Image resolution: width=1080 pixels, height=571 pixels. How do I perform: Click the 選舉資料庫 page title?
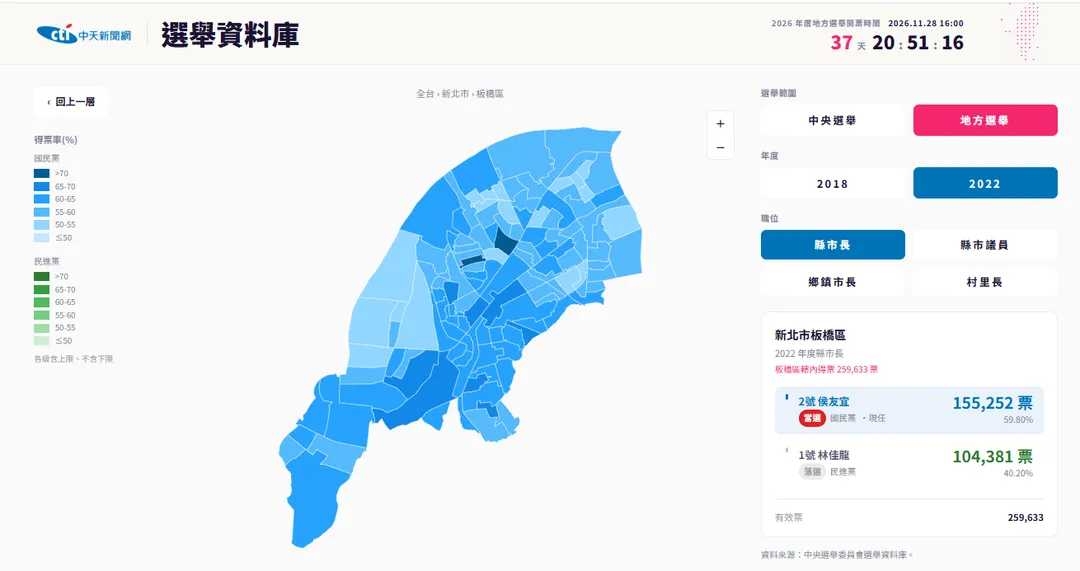230,35
